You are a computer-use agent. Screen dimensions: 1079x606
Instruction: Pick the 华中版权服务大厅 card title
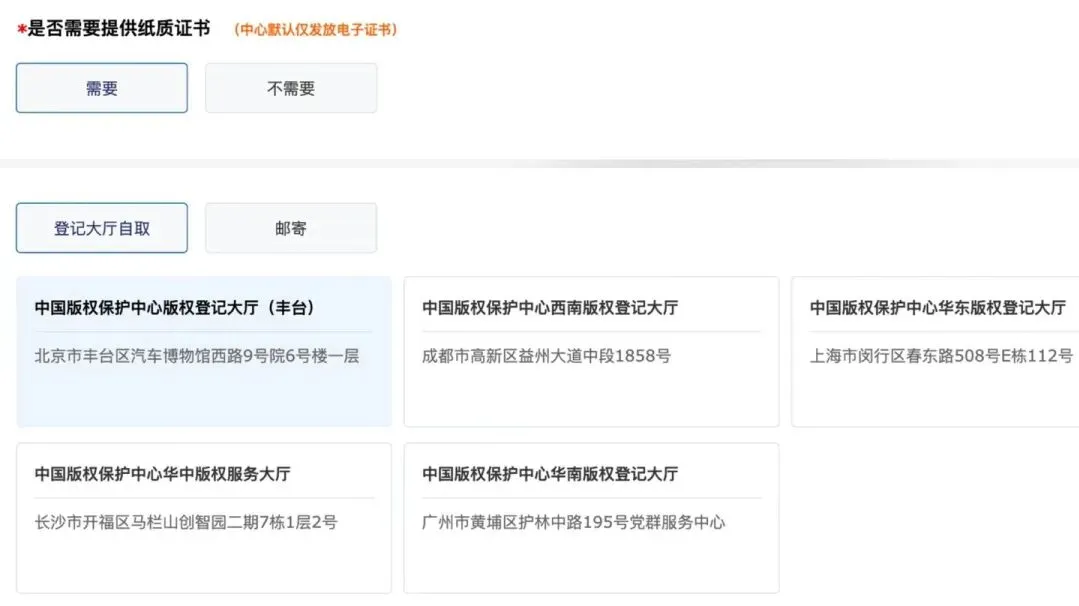(163, 474)
